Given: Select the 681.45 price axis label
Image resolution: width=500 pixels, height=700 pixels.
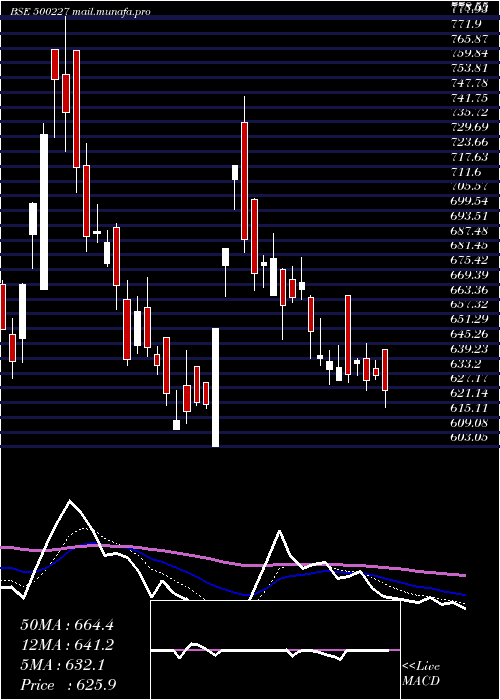Looking at the screenshot, I should 470,246.
